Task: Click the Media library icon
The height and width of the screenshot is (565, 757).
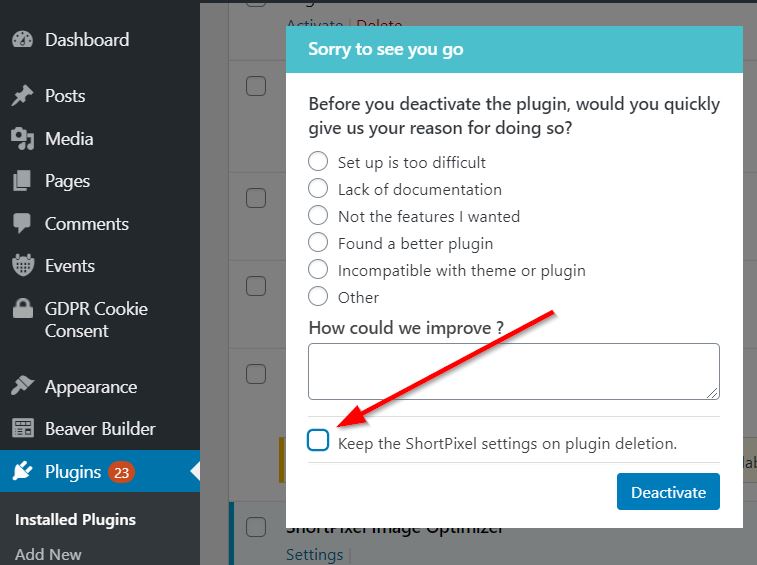Action: pos(22,139)
